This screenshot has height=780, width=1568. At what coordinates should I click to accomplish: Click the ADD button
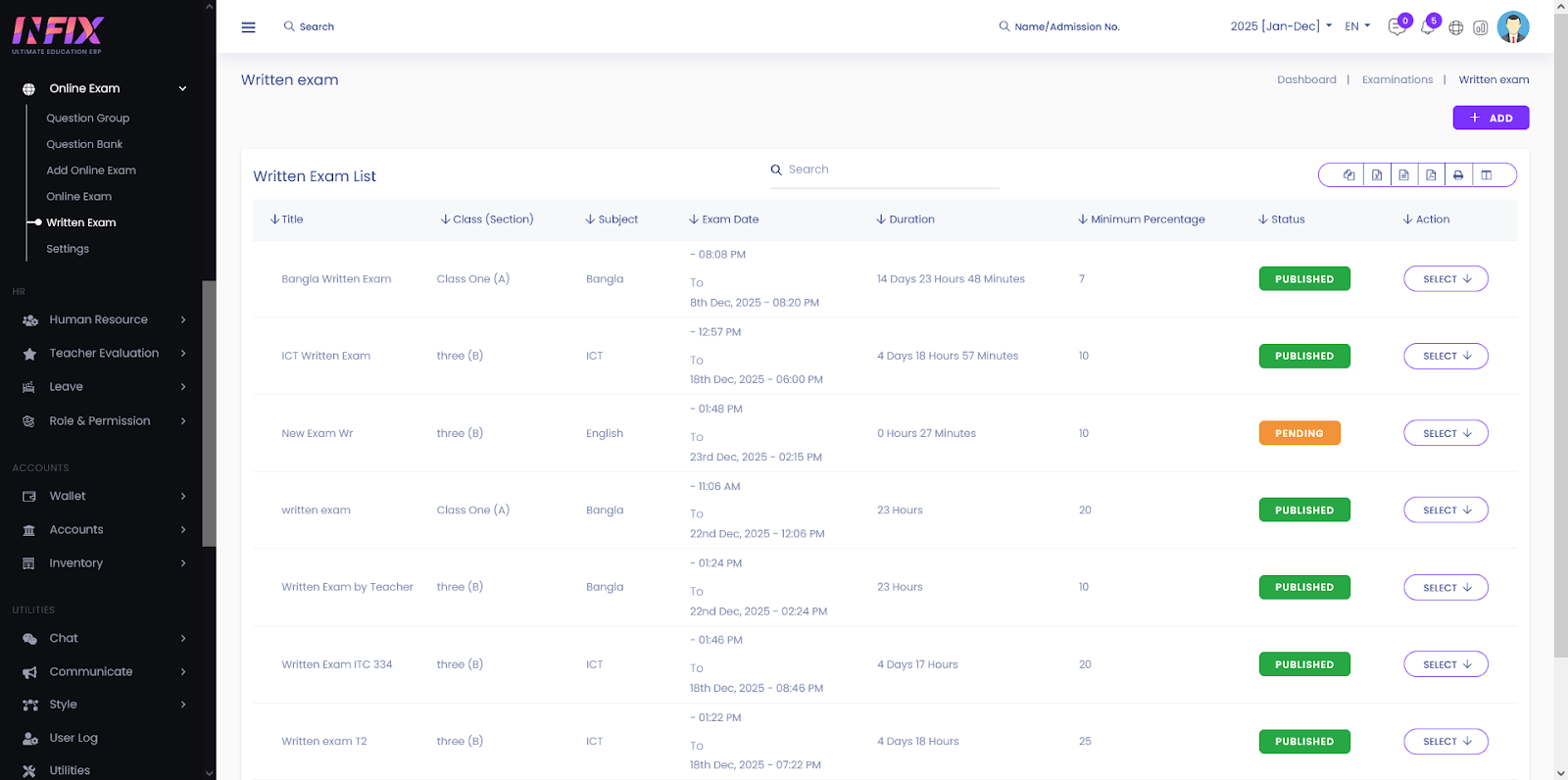(1491, 118)
